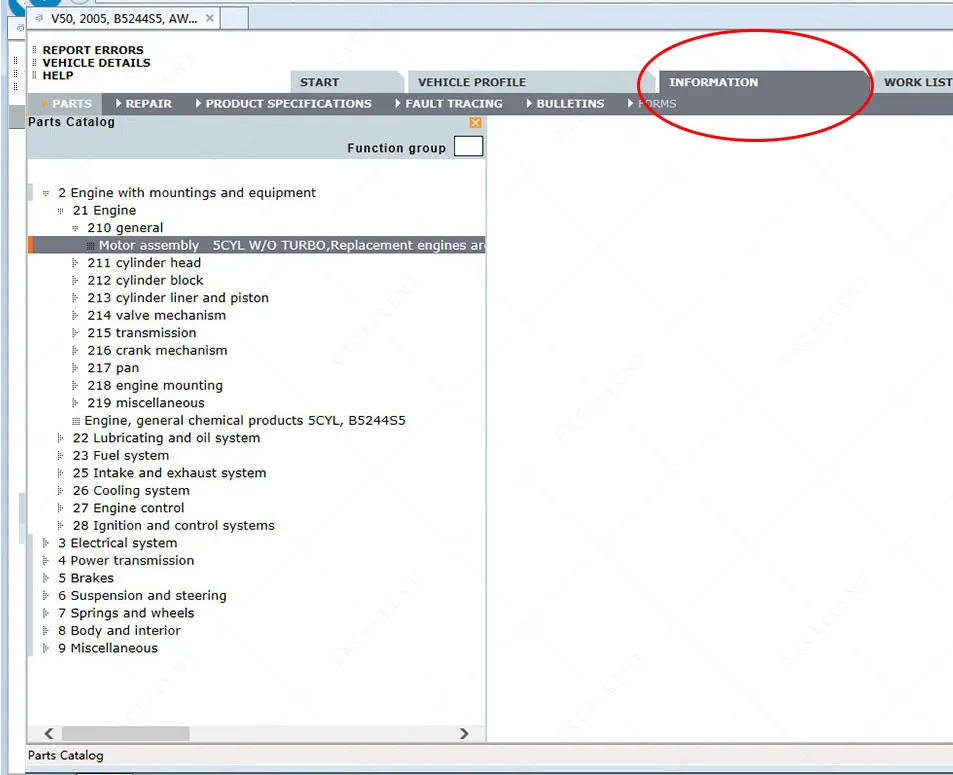953x775 pixels.
Task: Select 6 Suspension and steering
Action: pos(142,596)
